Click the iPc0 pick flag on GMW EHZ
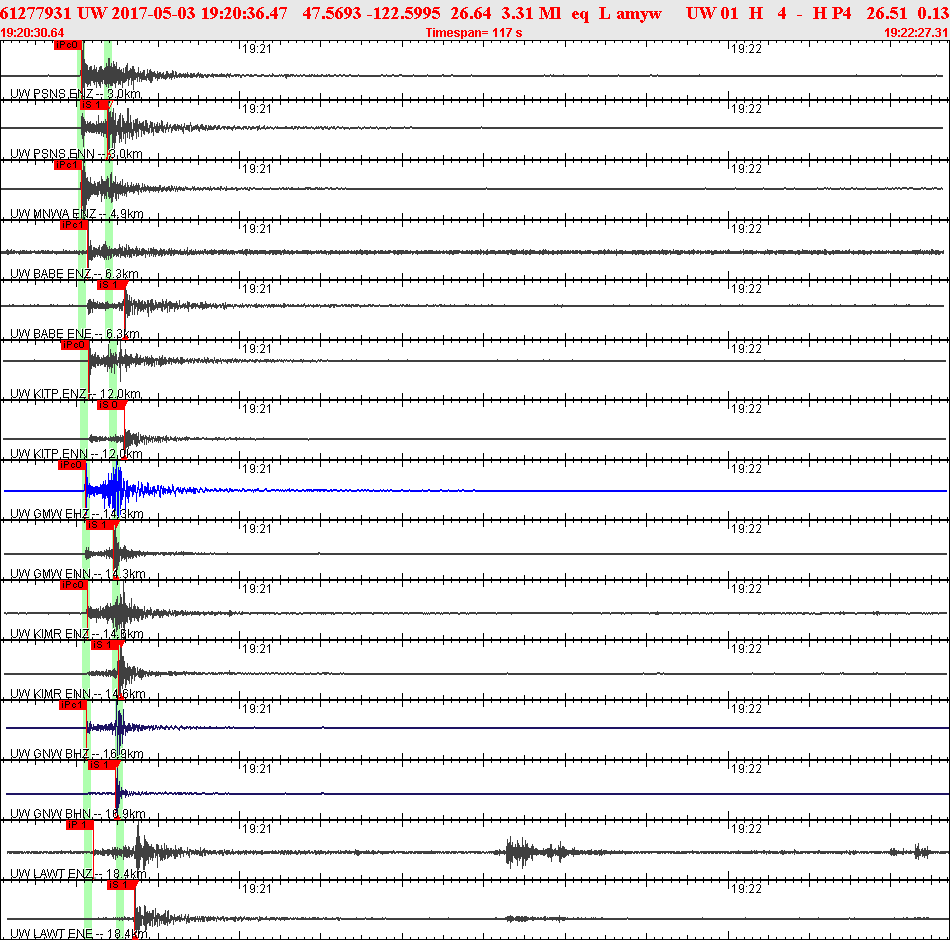This screenshot has width=950, height=940. coord(72,465)
